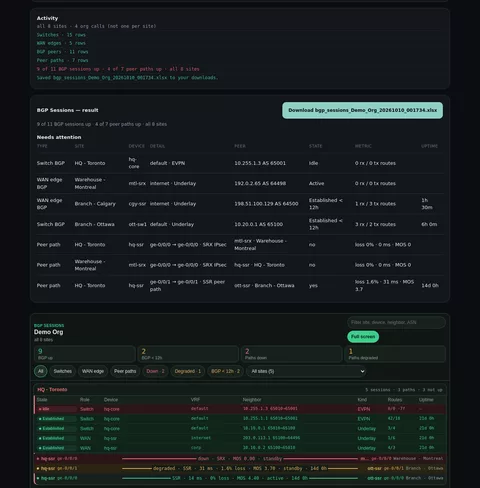Screen dimensions: 480x488
Task: Filter to Down · 2 sessions
Action: coord(155,371)
